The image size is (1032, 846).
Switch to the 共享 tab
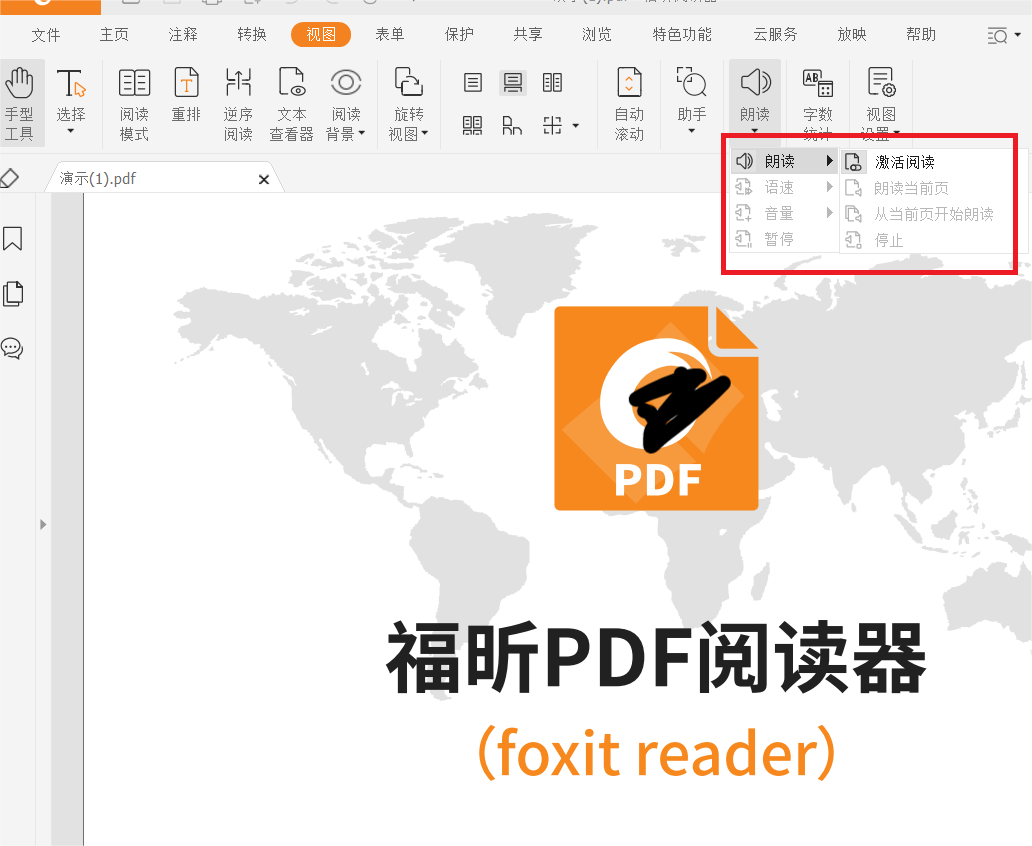click(x=528, y=34)
